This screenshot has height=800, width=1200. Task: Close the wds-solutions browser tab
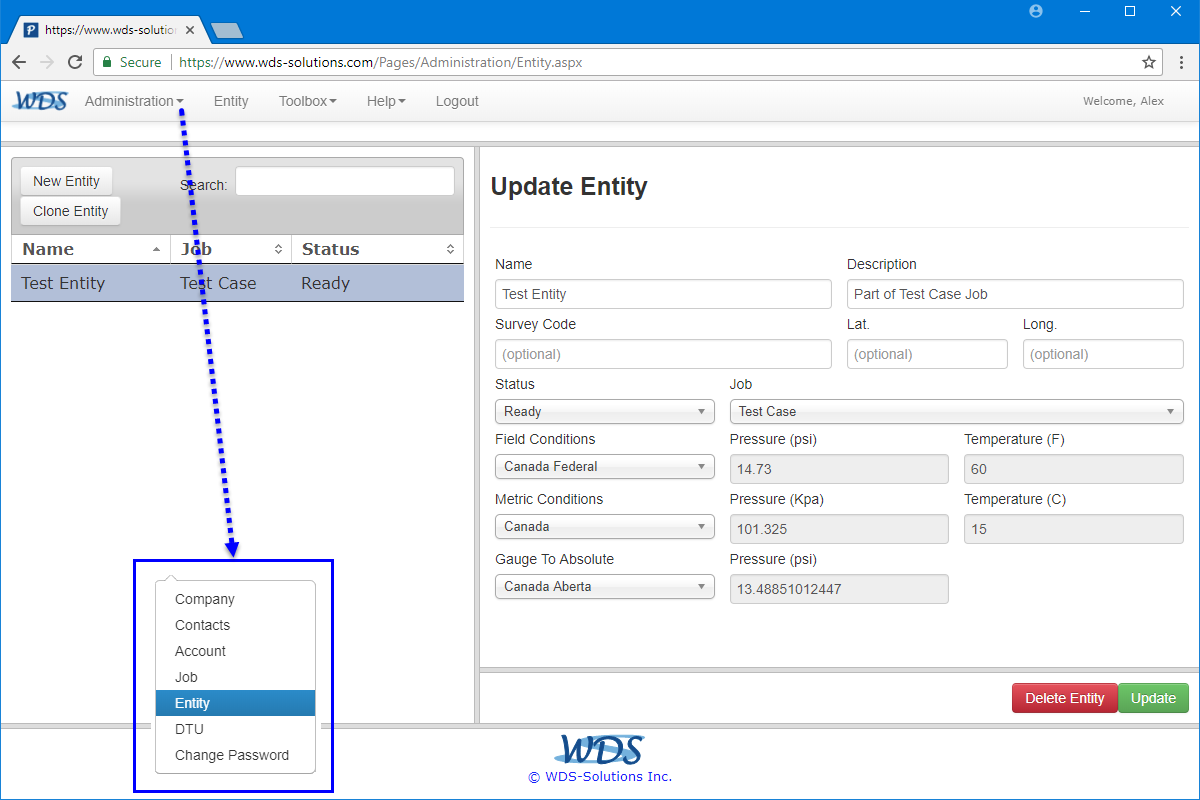(x=190, y=30)
